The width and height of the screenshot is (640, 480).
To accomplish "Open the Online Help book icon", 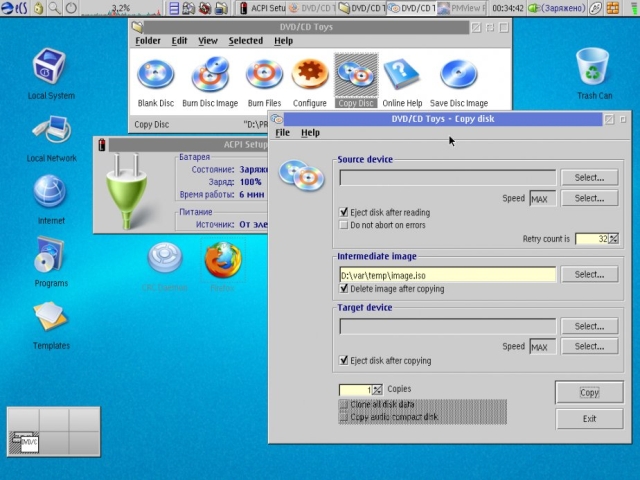I will (401, 75).
